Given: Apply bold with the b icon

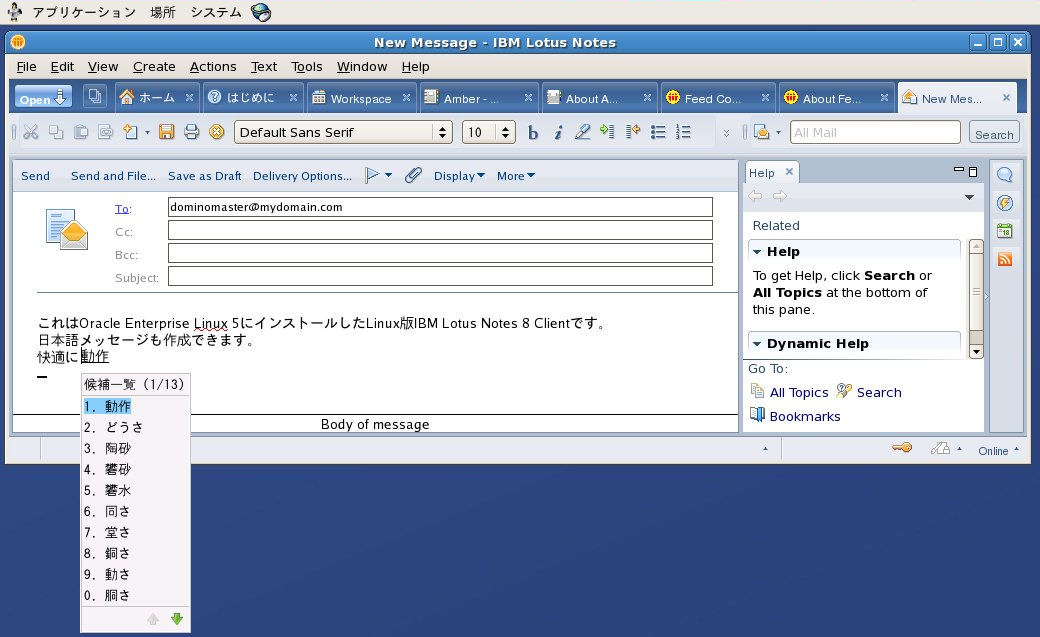Looking at the screenshot, I should click(533, 133).
